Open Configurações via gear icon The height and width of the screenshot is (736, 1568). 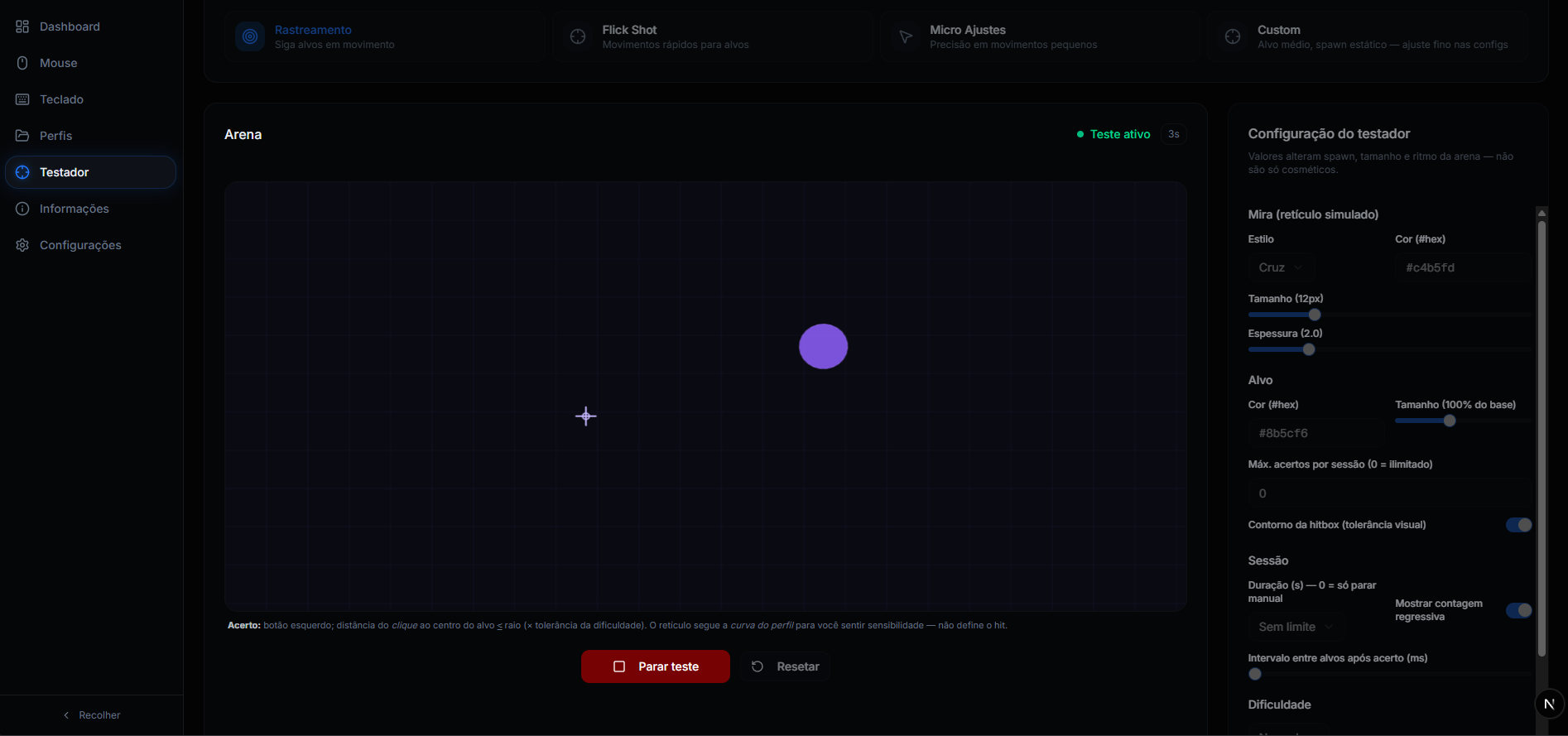tap(22, 245)
